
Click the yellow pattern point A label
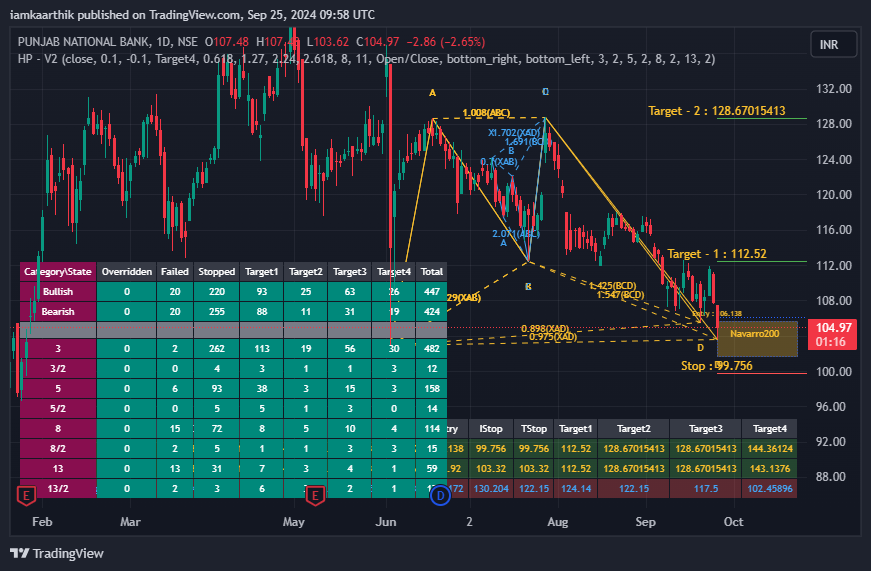(432, 93)
